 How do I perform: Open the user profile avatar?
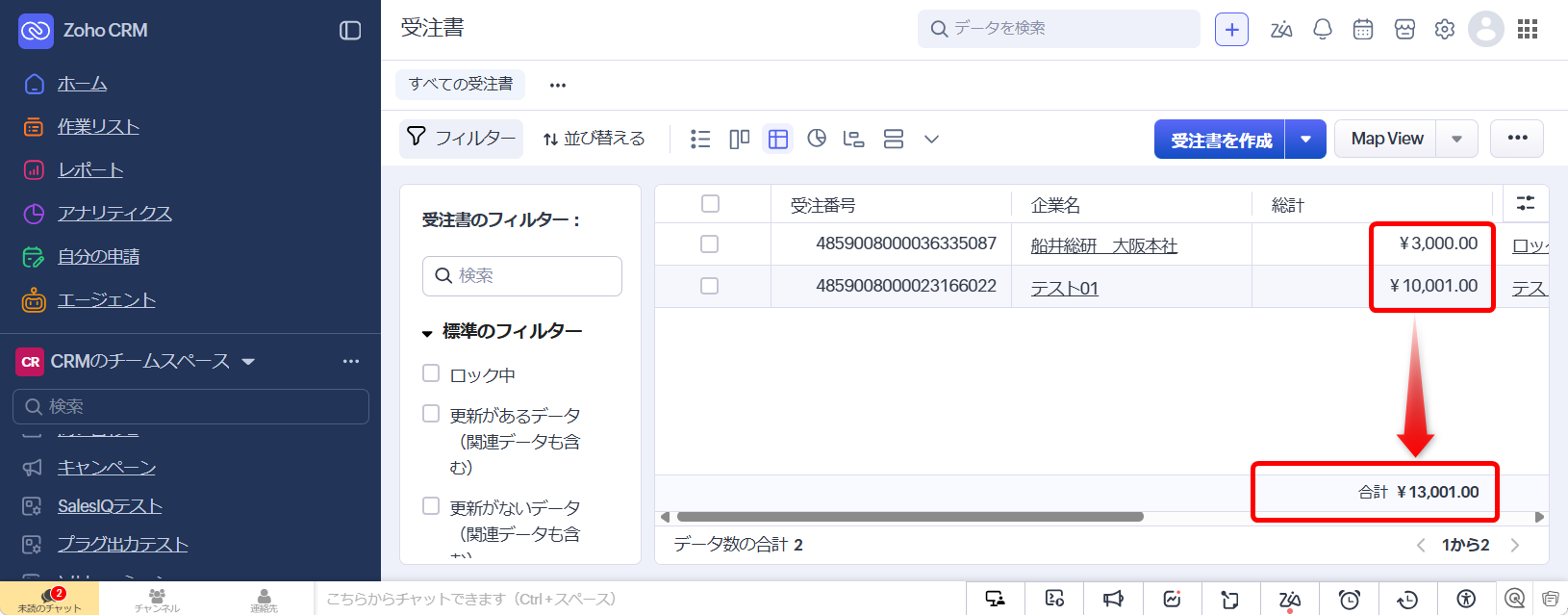click(1486, 29)
